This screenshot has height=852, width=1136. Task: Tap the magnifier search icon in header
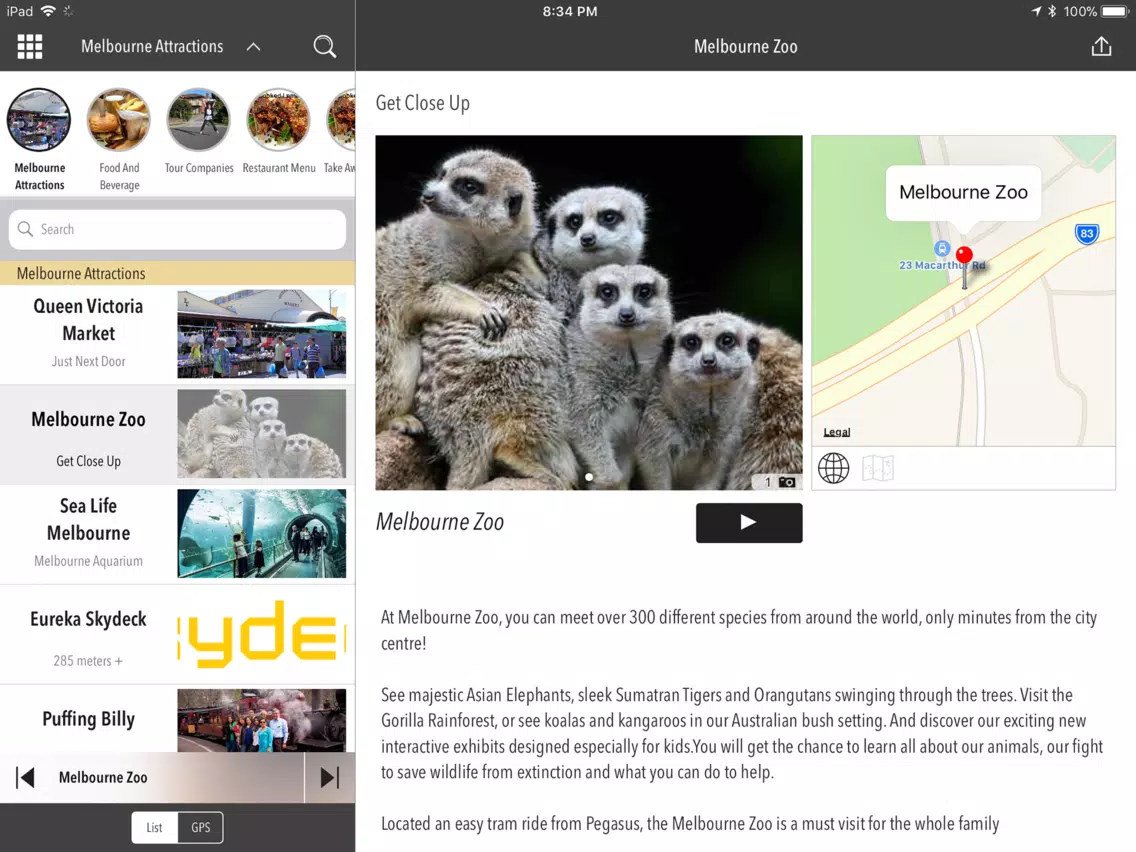click(325, 46)
